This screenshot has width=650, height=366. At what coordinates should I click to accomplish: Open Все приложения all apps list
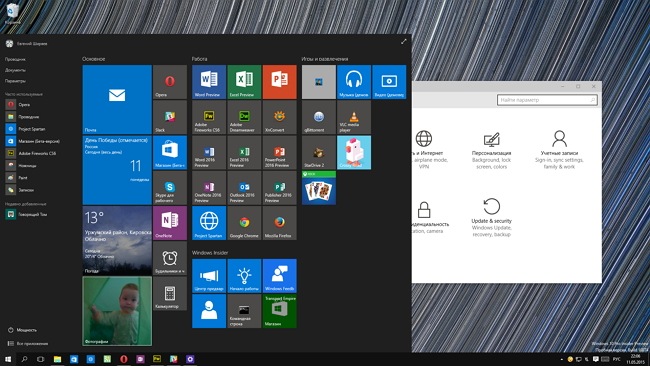click(x=27, y=344)
